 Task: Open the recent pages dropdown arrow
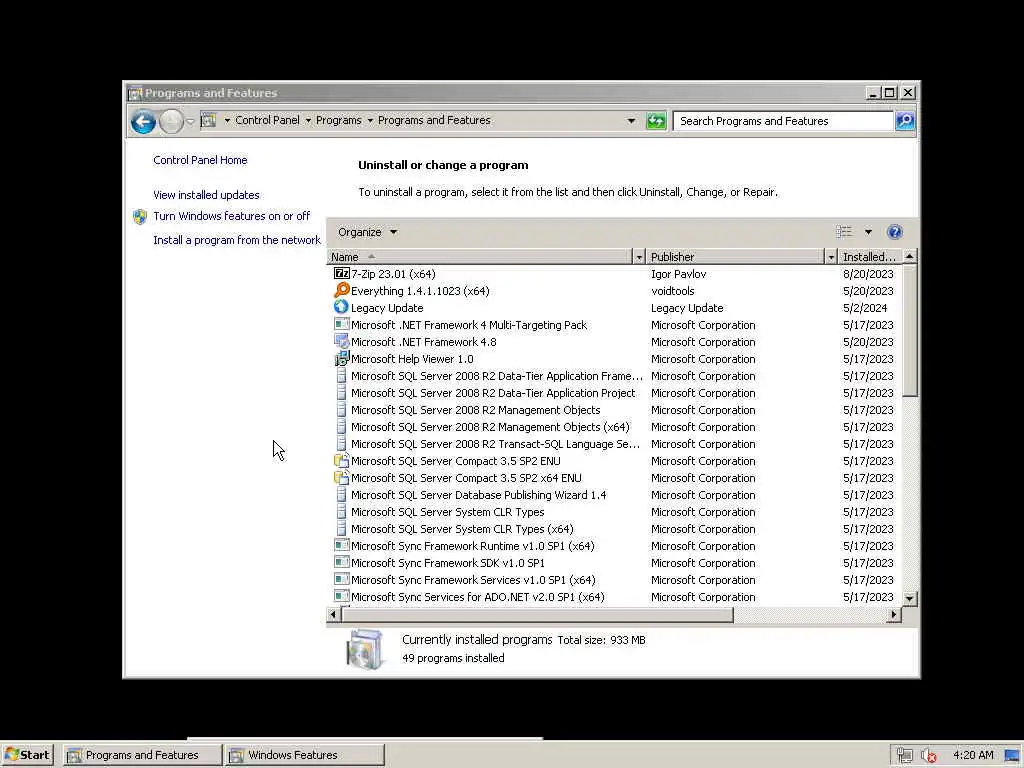pos(190,121)
